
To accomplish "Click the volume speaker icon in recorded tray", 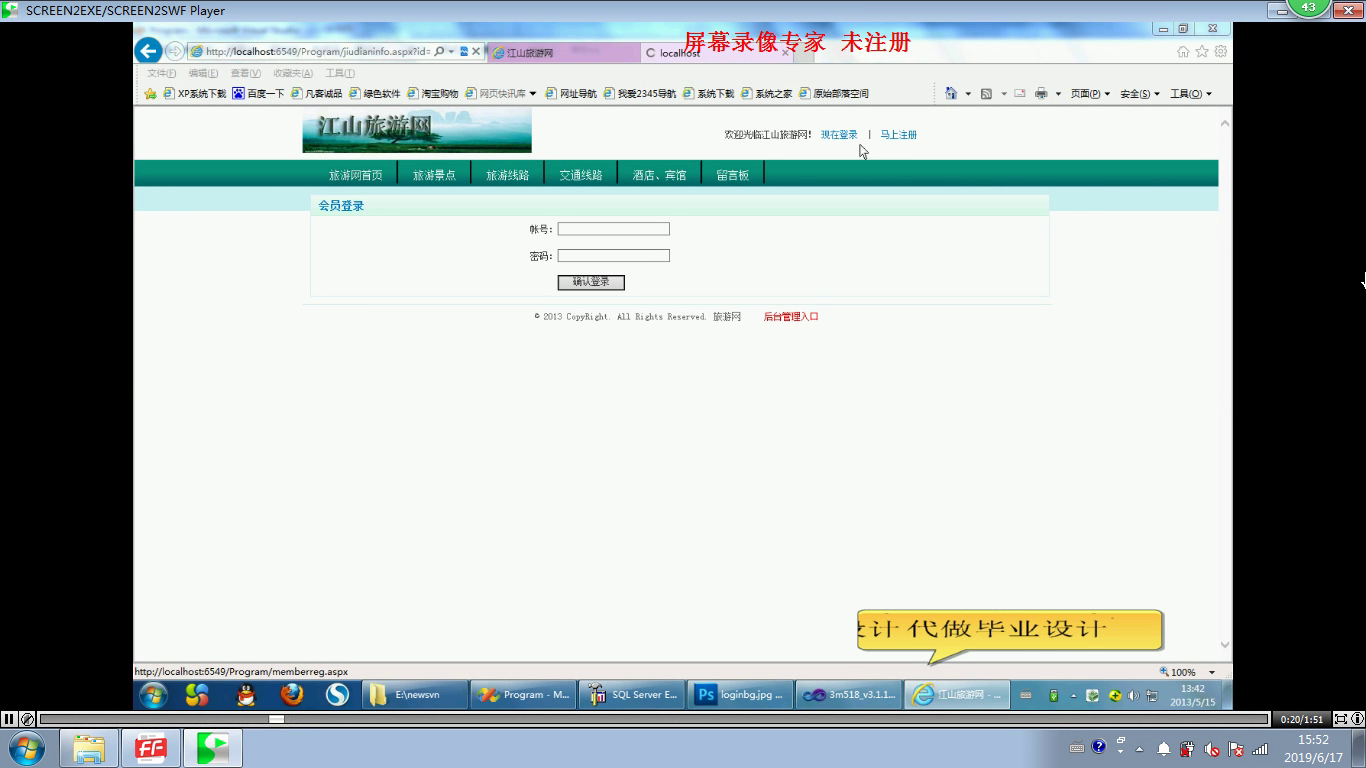I will point(1133,695).
